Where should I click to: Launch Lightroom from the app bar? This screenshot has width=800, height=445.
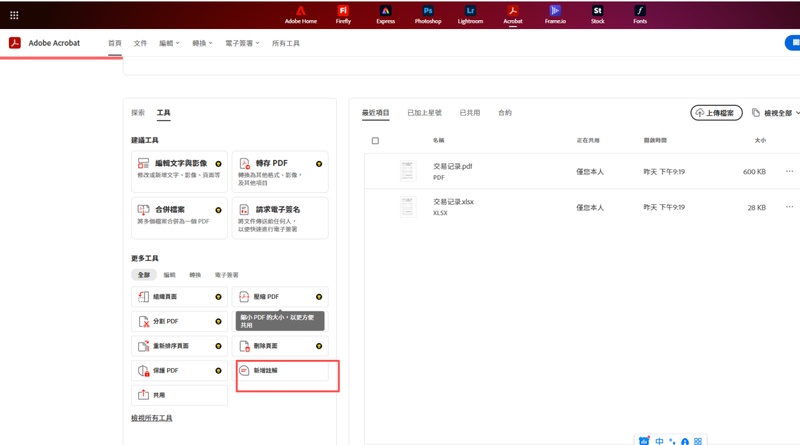tap(470, 15)
